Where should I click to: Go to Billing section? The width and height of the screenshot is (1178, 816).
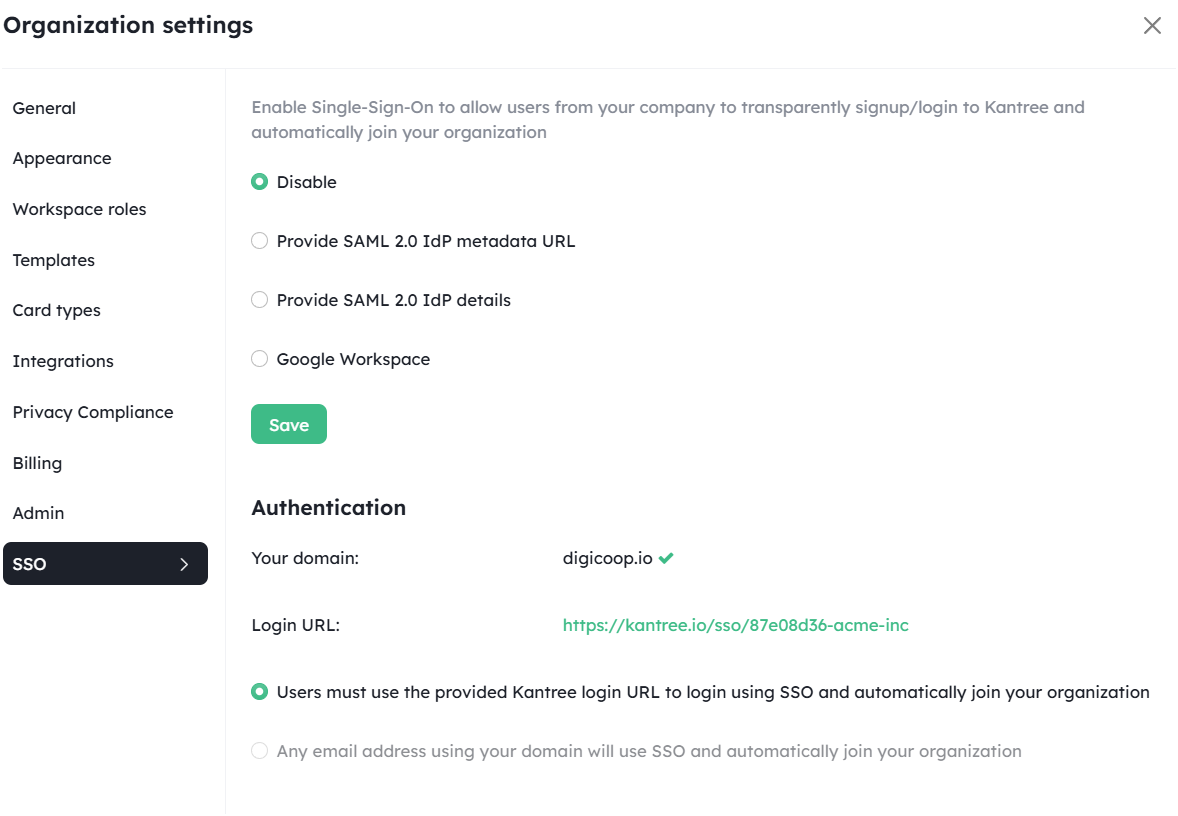[x=37, y=463]
